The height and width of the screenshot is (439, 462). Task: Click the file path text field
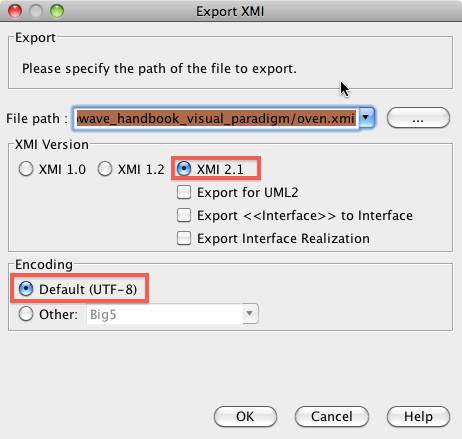click(x=216, y=118)
